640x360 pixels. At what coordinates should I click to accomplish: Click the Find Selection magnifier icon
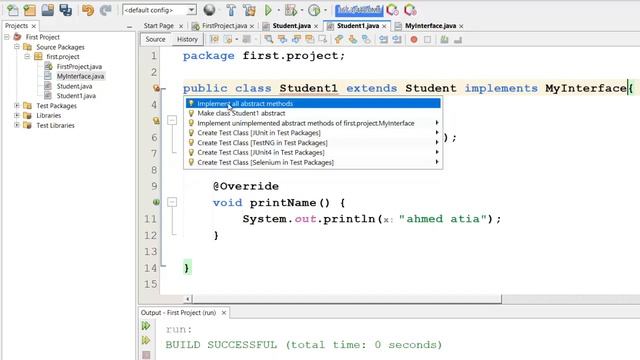click(x=269, y=39)
